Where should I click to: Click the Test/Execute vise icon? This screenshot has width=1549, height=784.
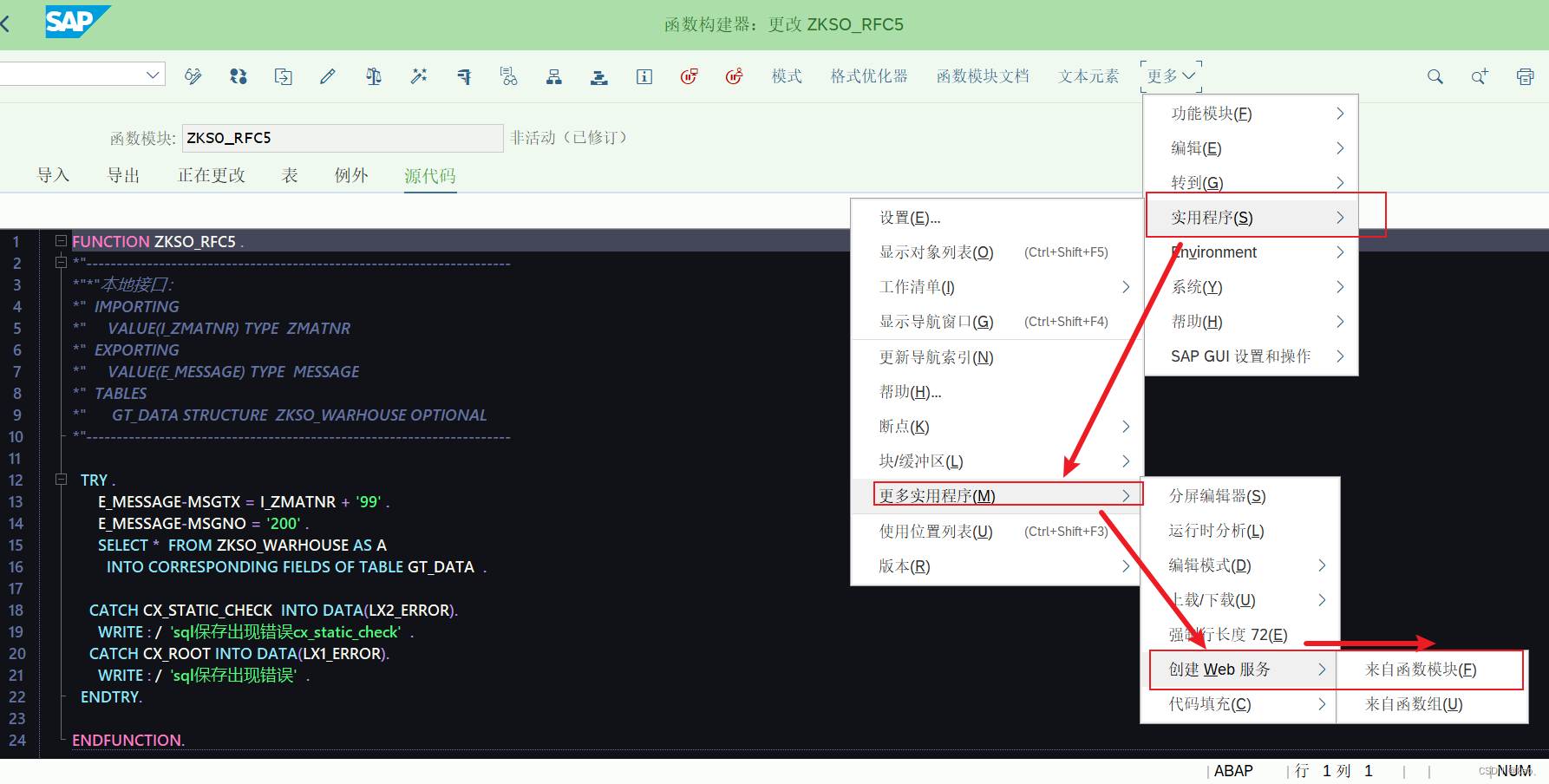(464, 76)
